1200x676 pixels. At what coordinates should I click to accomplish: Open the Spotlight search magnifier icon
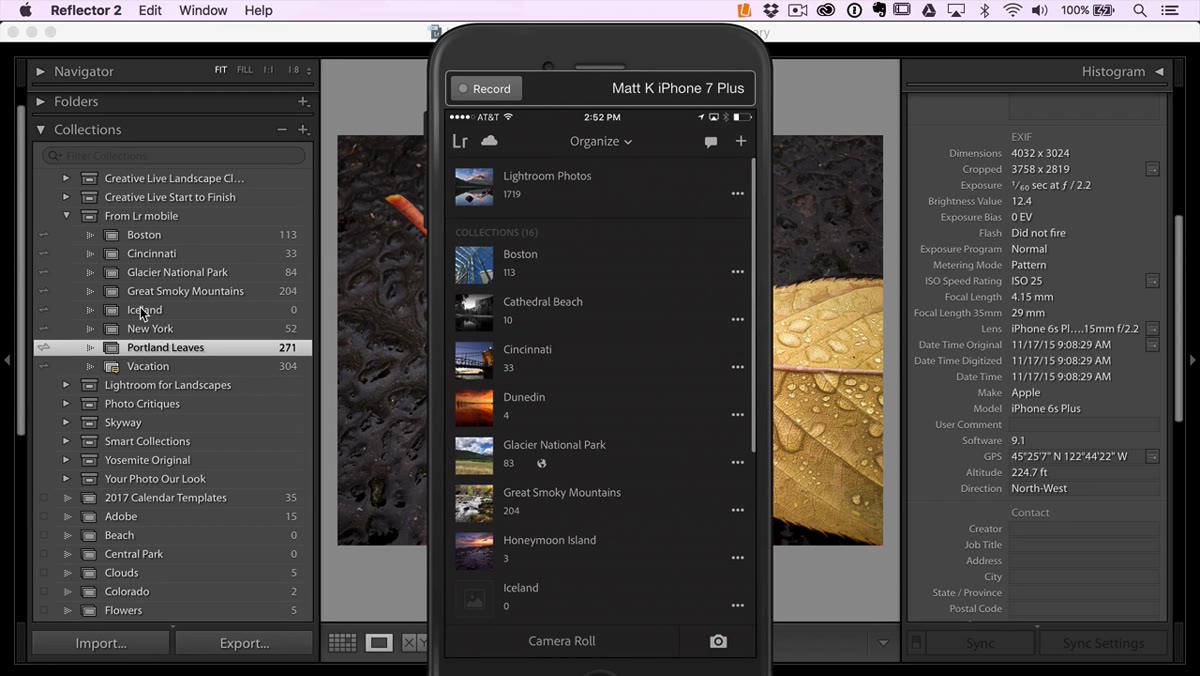tap(1140, 10)
